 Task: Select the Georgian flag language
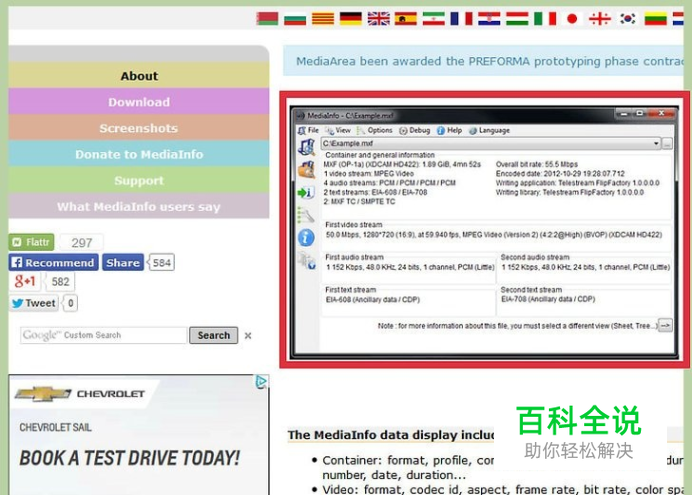click(x=600, y=19)
